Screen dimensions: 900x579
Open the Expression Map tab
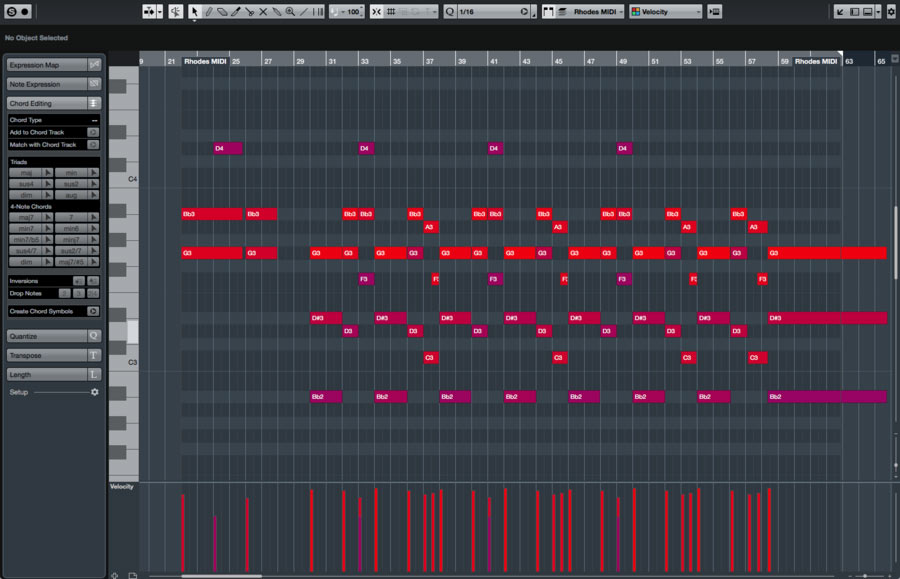(47, 65)
